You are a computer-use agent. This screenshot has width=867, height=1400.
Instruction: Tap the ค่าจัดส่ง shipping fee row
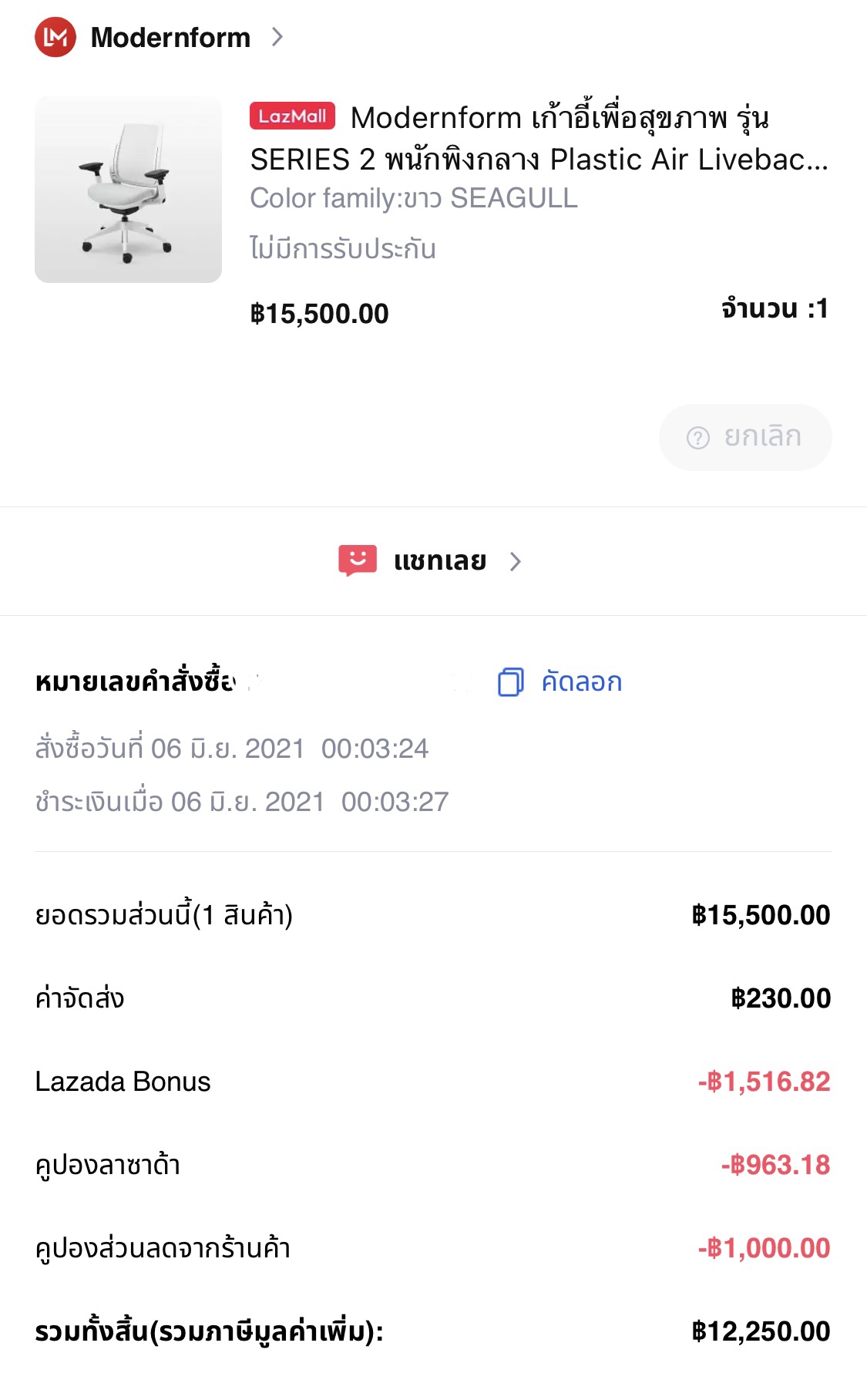[x=432, y=998]
